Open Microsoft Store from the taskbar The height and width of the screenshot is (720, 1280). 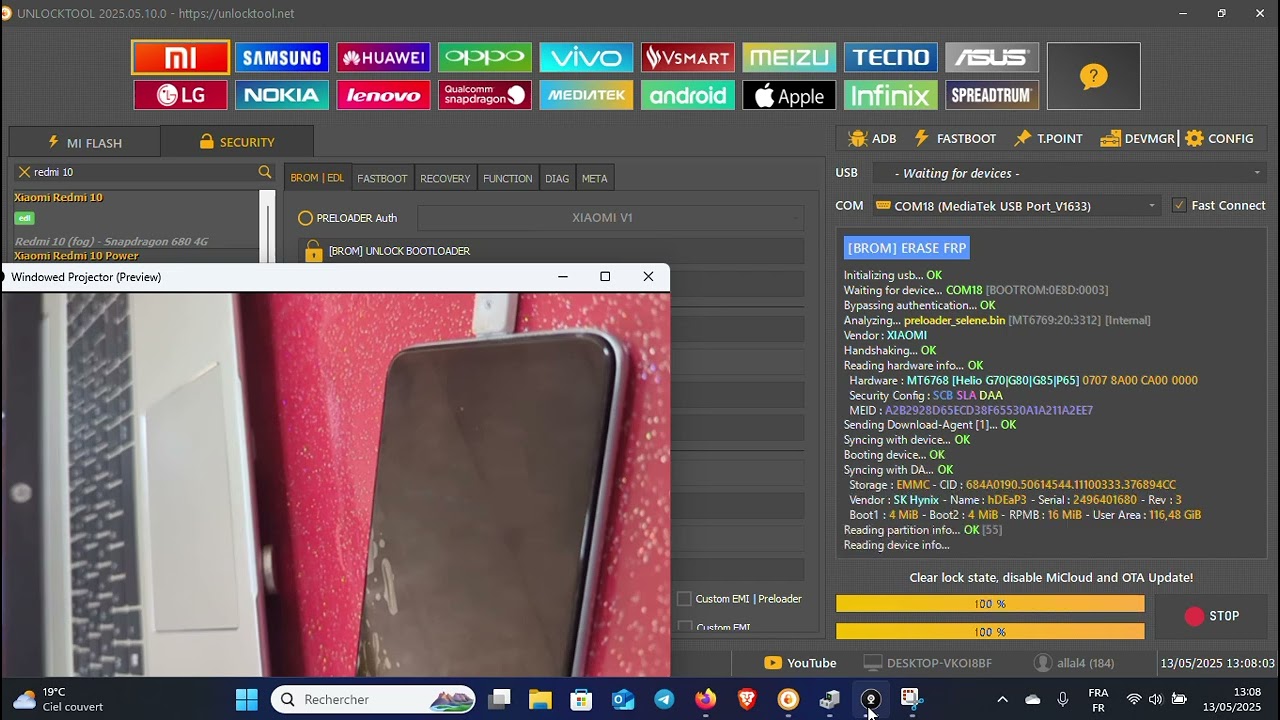581,699
